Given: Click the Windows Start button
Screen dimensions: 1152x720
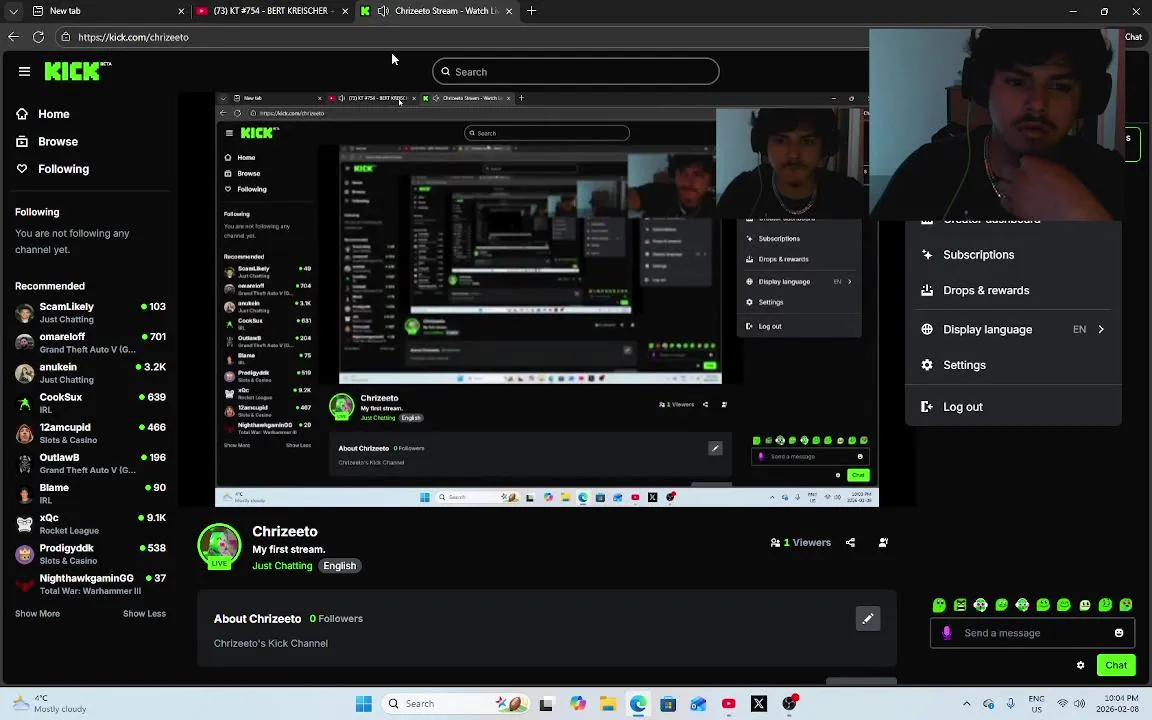Looking at the screenshot, I should pos(364,703).
